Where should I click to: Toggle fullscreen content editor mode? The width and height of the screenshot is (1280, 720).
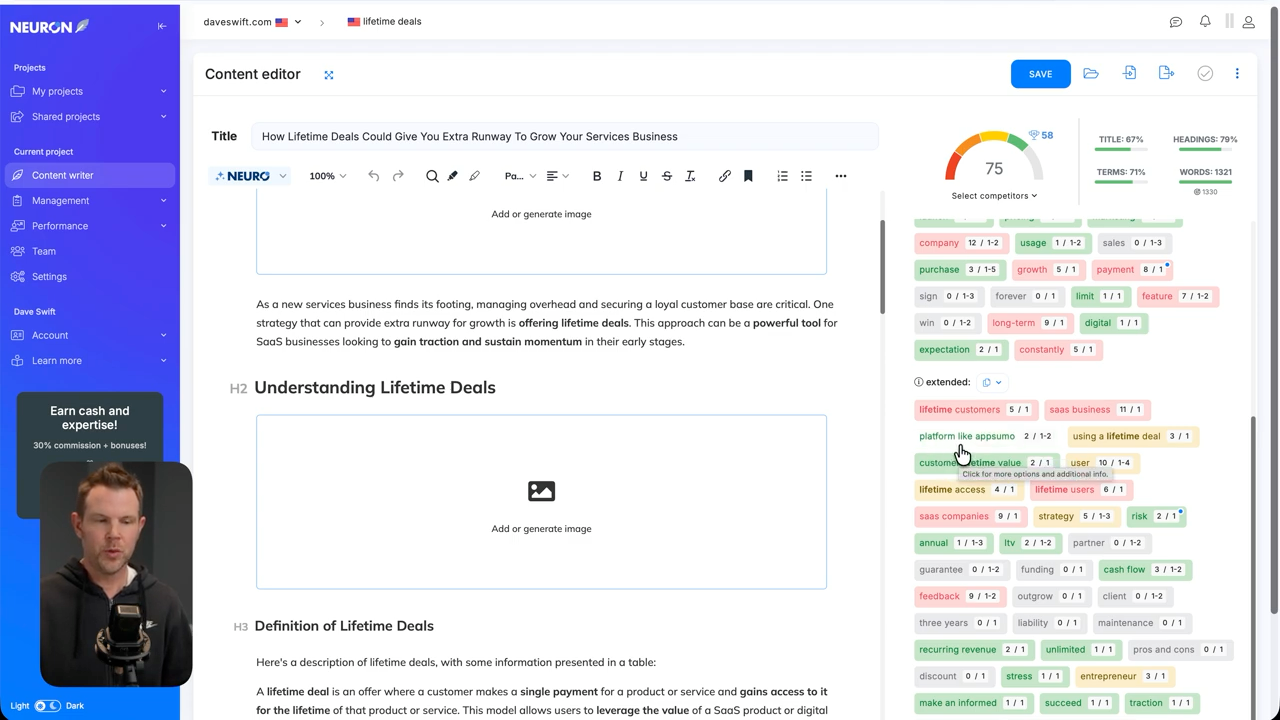(x=329, y=75)
